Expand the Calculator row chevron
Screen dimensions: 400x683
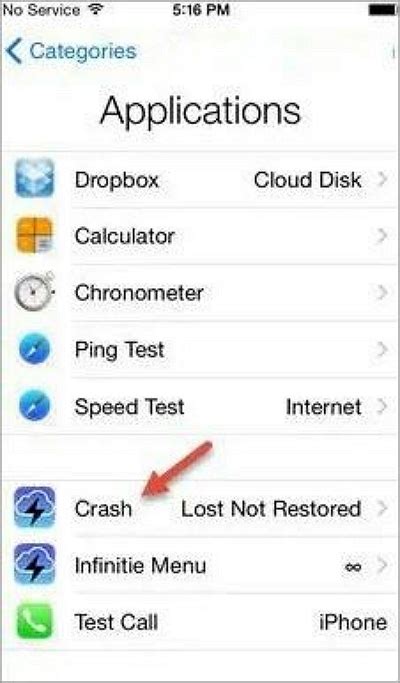382,236
